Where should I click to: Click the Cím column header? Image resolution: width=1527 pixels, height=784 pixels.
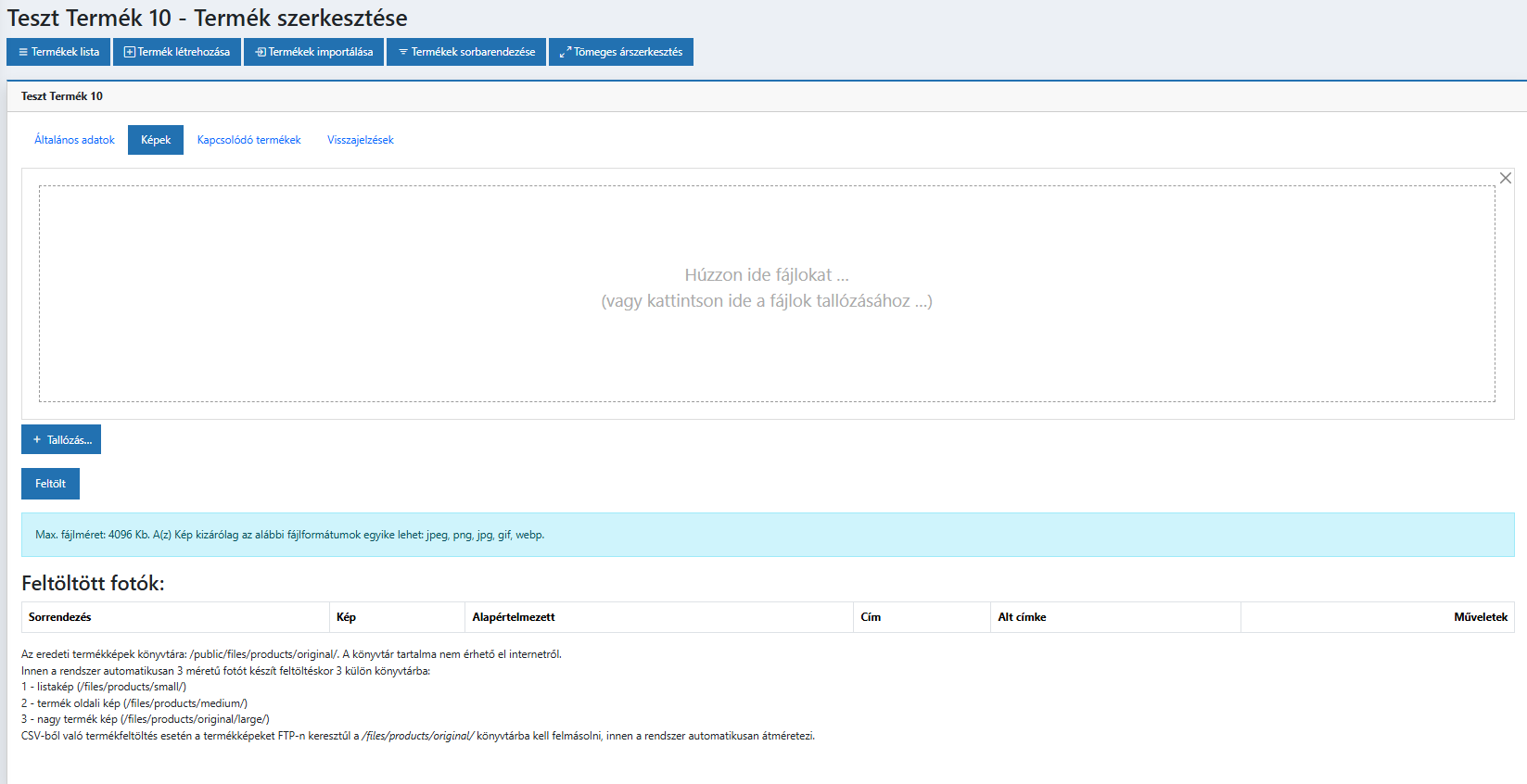tap(871, 617)
